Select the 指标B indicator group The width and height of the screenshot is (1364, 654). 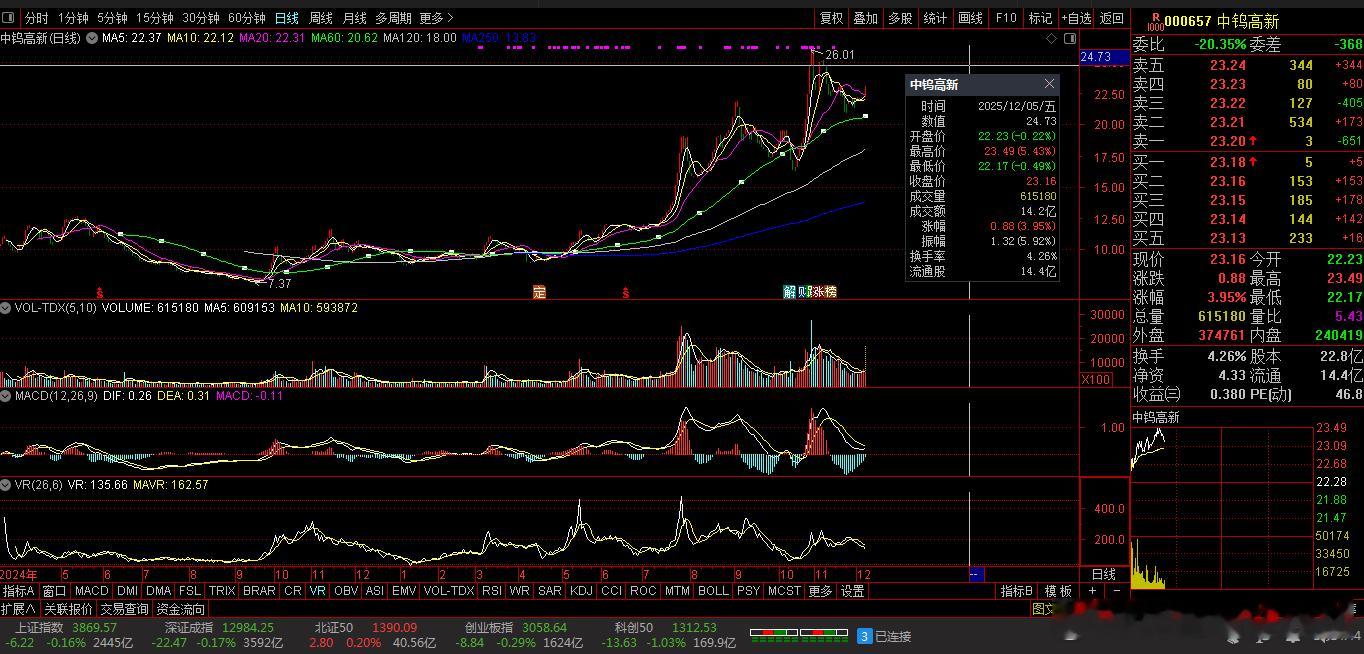tap(1017, 591)
